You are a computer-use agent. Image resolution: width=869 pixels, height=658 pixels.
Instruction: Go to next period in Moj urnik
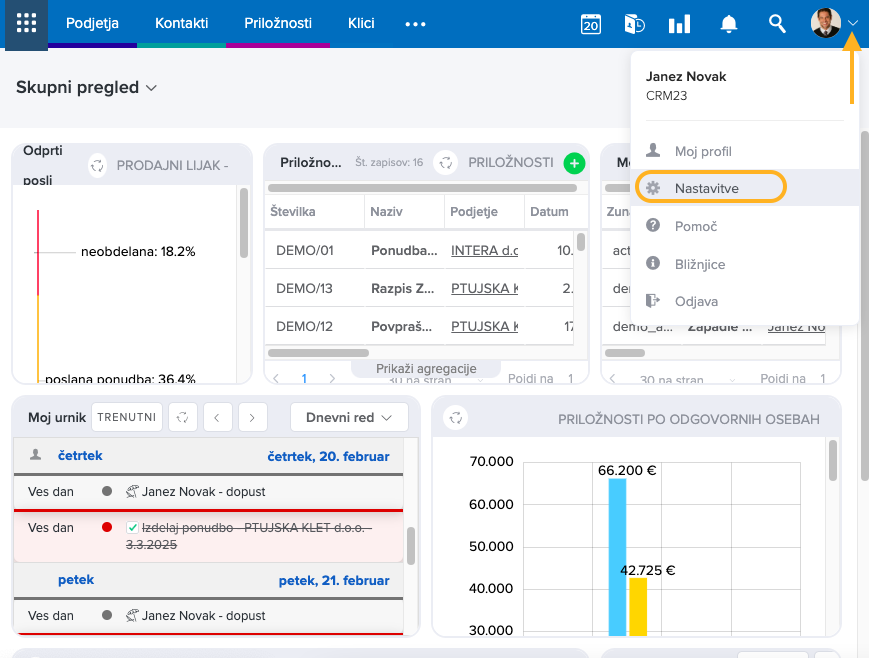coord(253,416)
